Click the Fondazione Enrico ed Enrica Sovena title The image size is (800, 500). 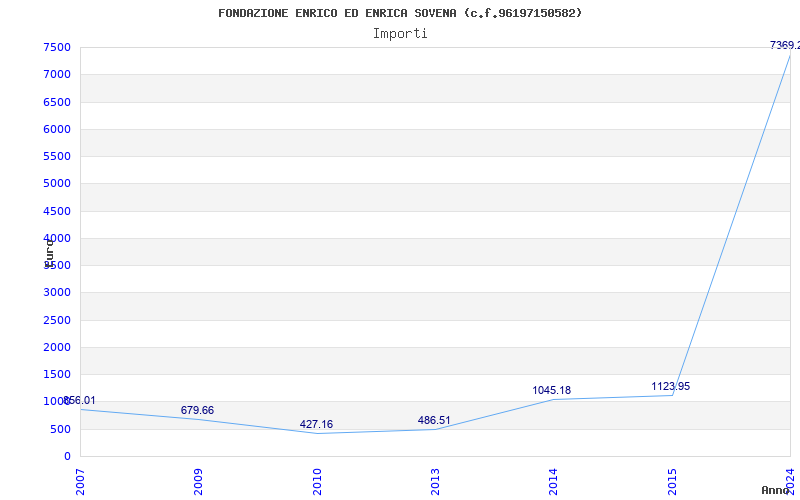[x=400, y=13]
